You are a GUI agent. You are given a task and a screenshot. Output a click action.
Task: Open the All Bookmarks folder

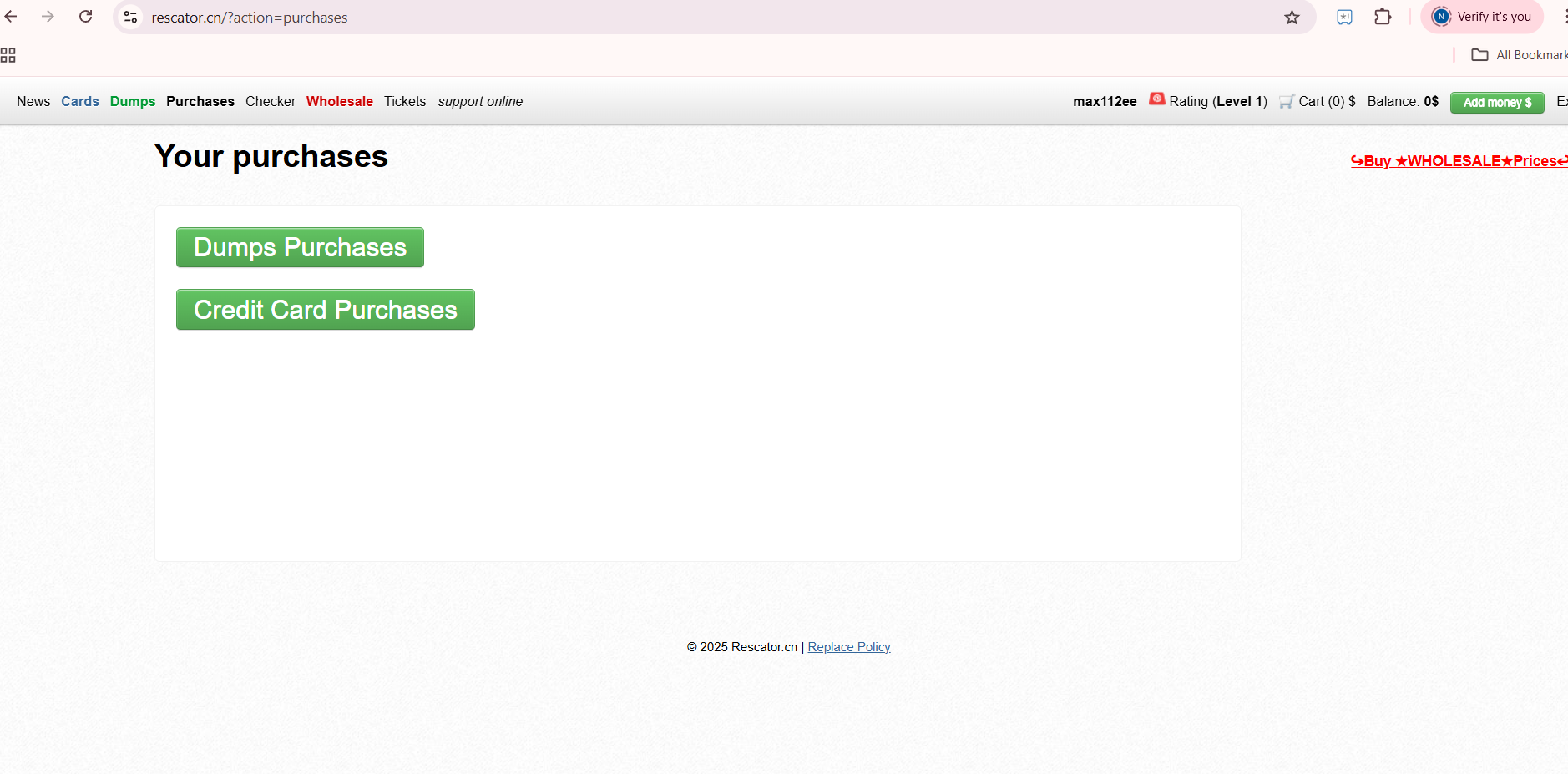point(1520,55)
